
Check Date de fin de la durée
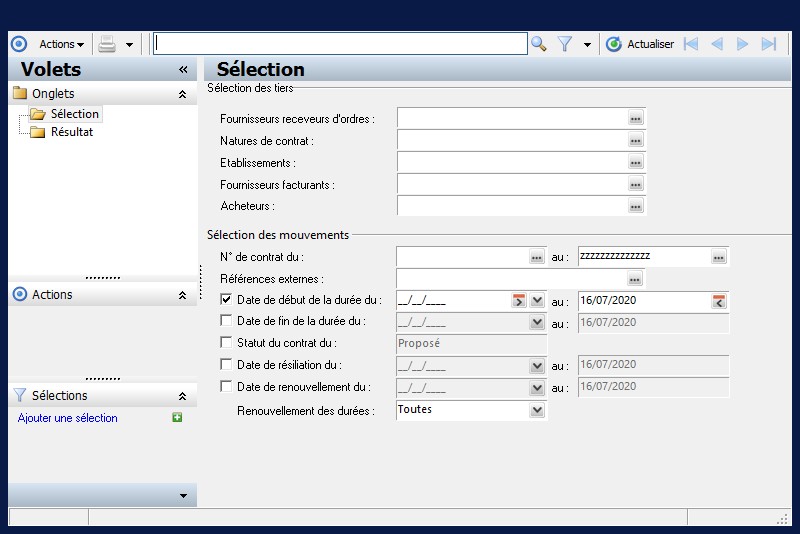(226, 320)
